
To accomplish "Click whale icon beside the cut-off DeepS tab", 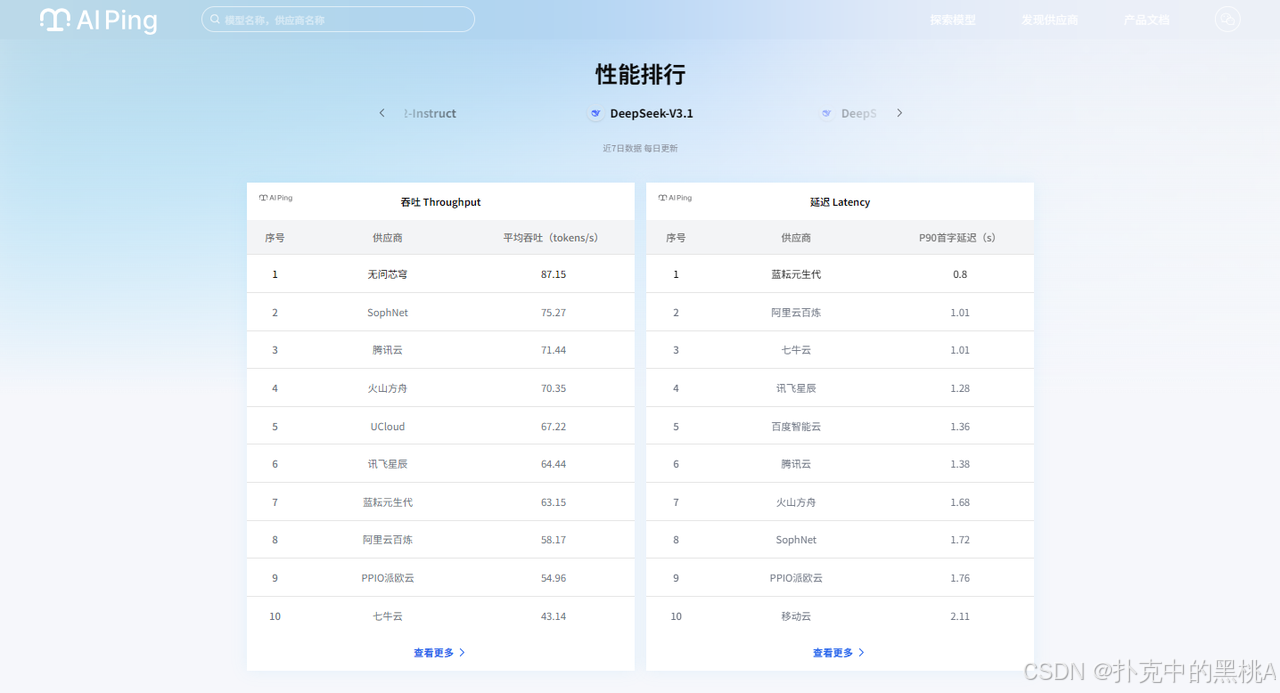I will [826, 113].
